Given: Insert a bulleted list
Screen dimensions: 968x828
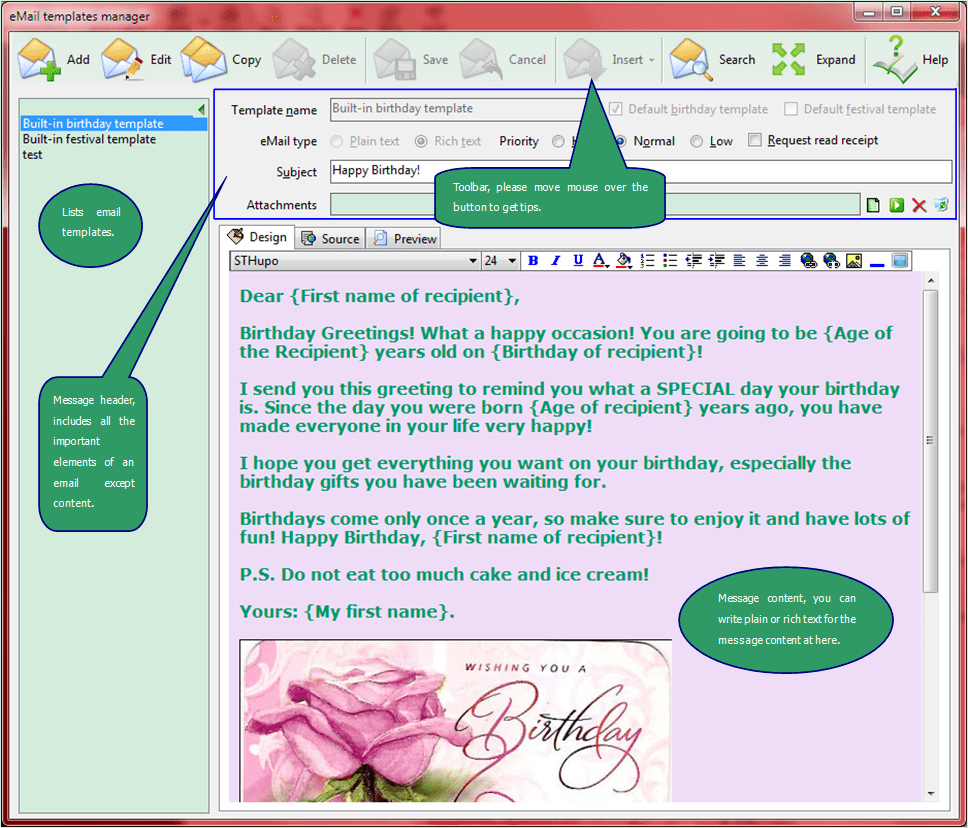Looking at the screenshot, I should (x=670, y=261).
